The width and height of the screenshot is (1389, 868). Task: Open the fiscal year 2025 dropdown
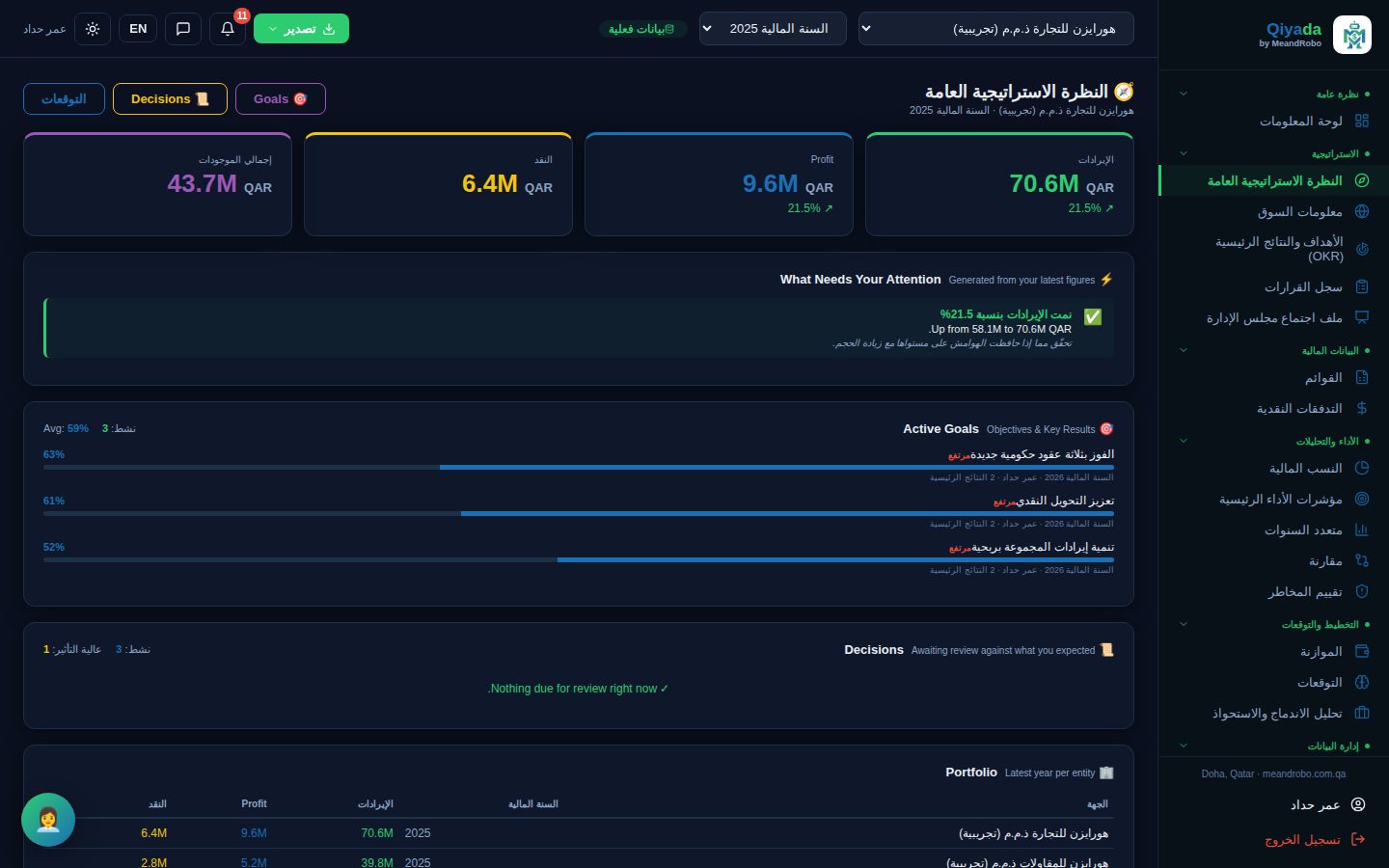coord(773,29)
